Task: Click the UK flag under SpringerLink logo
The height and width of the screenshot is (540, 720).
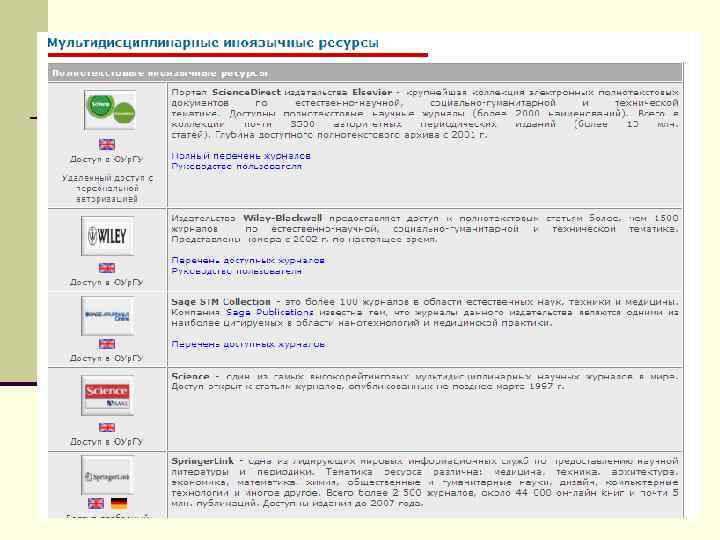Action: click(x=96, y=504)
